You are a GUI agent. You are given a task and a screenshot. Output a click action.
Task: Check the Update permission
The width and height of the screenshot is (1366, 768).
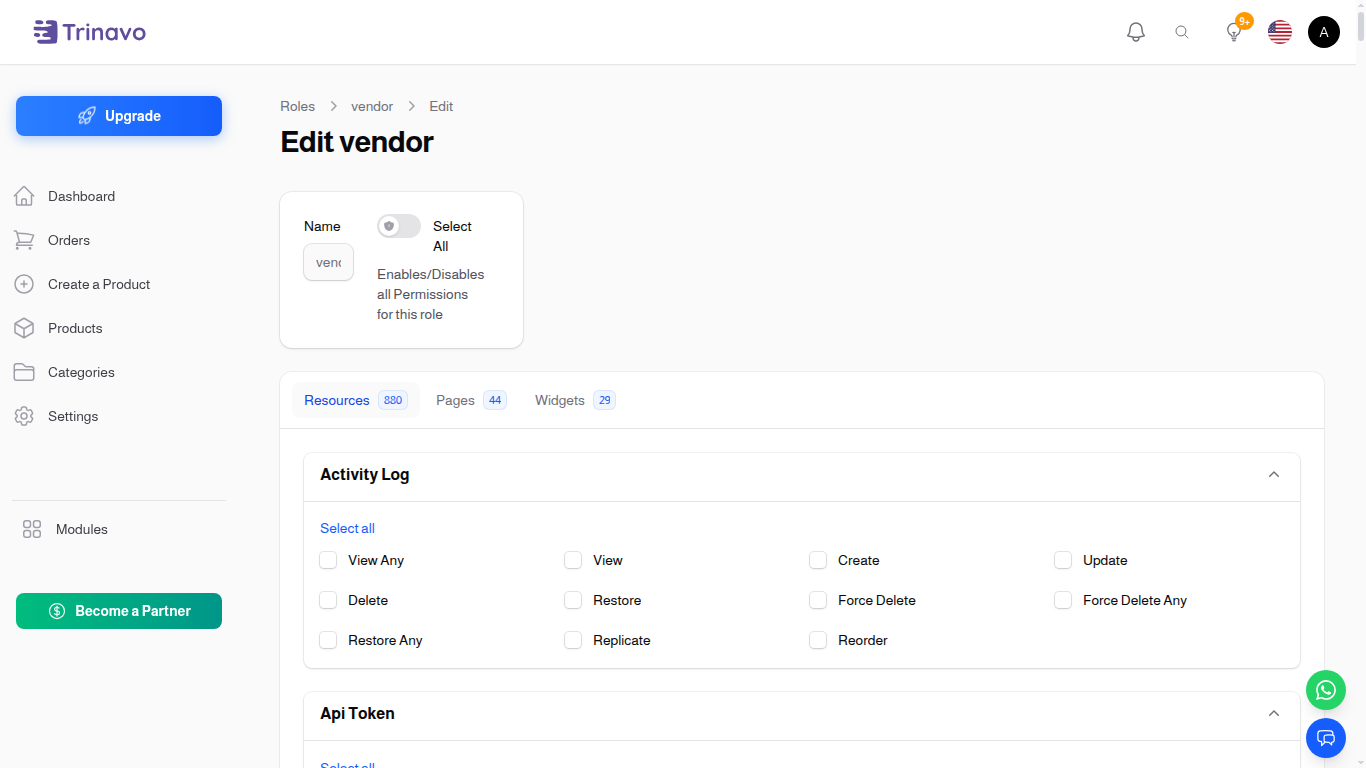click(1063, 560)
